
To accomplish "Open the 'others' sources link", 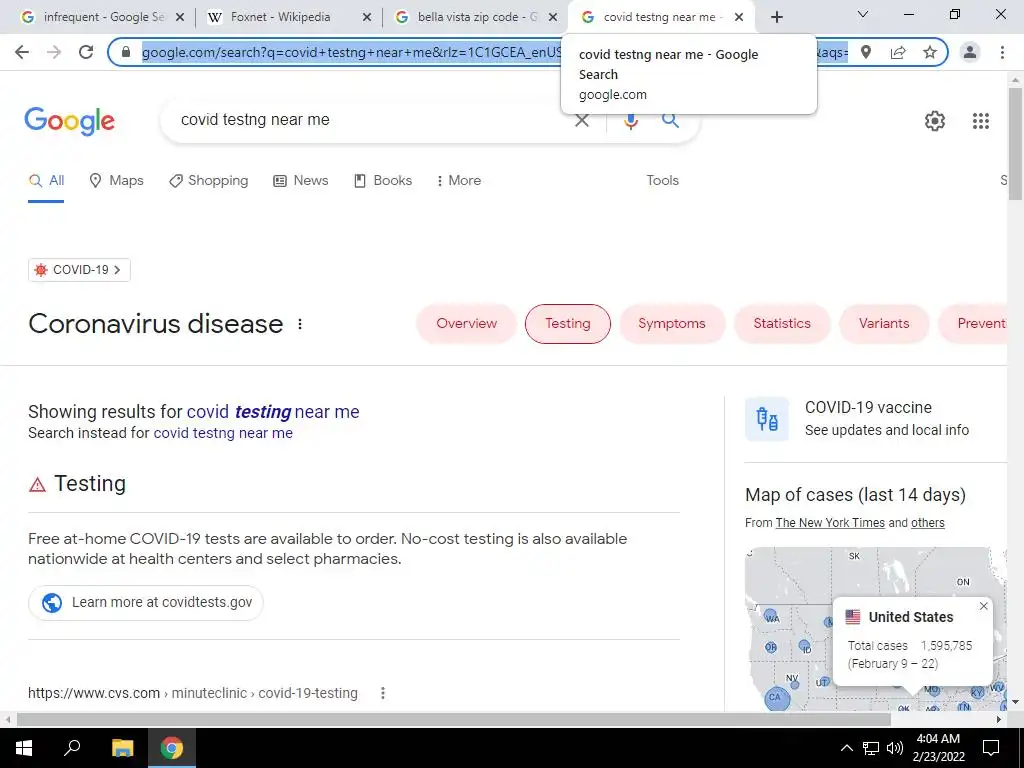I will coord(927,523).
